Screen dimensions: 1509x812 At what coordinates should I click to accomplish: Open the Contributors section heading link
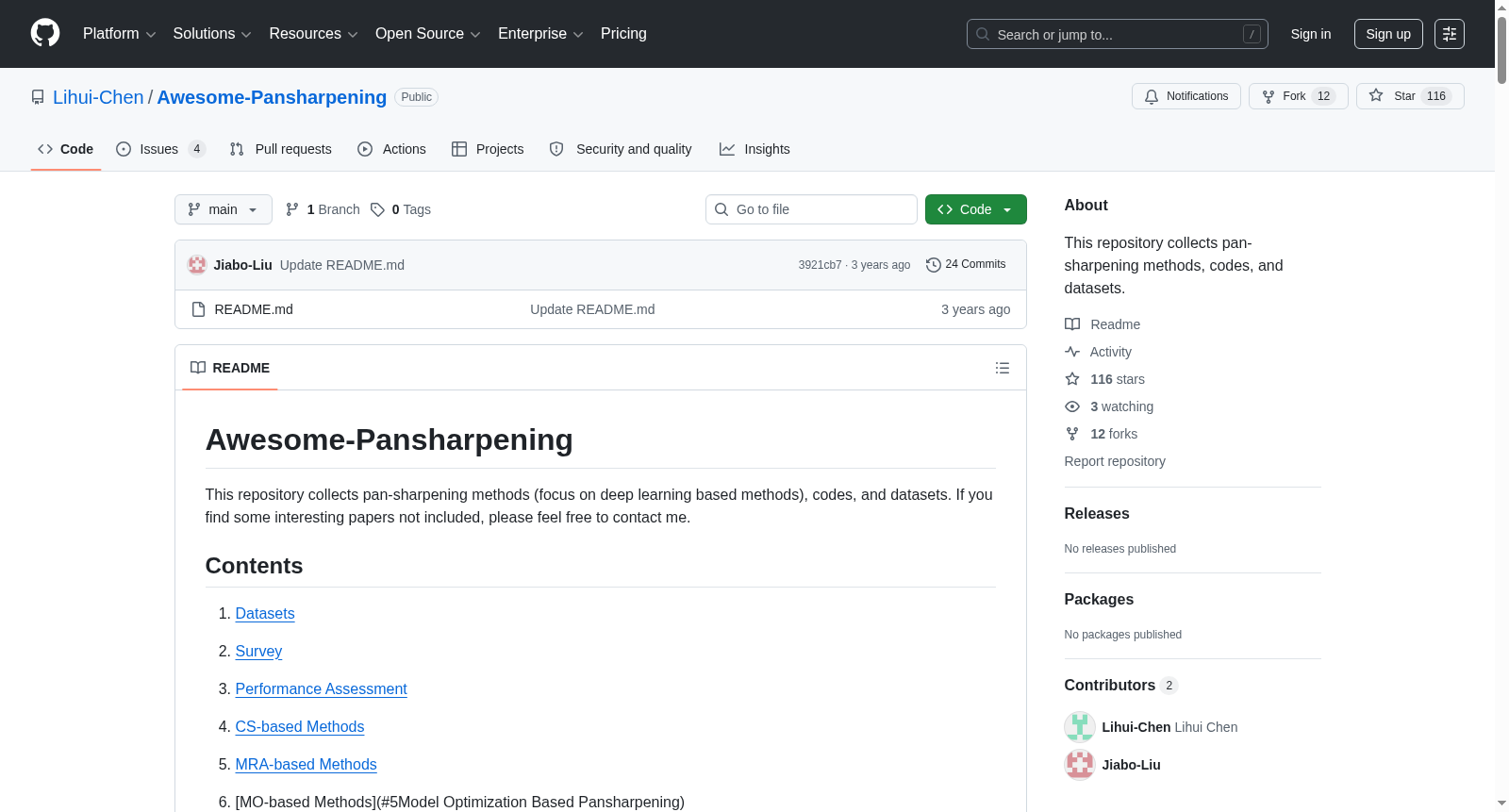point(1121,686)
